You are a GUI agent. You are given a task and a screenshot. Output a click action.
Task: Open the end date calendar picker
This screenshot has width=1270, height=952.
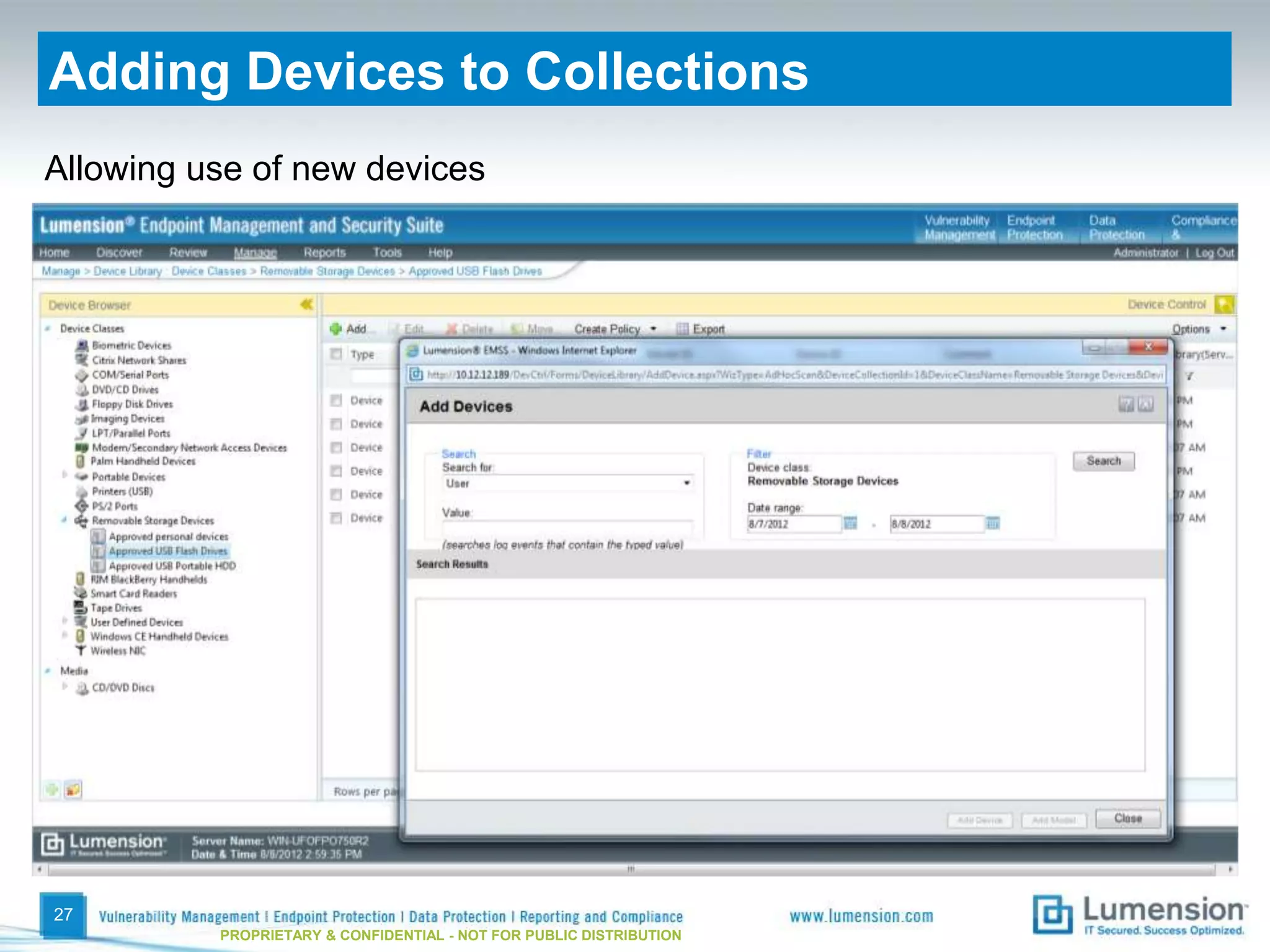pyautogui.click(x=993, y=524)
